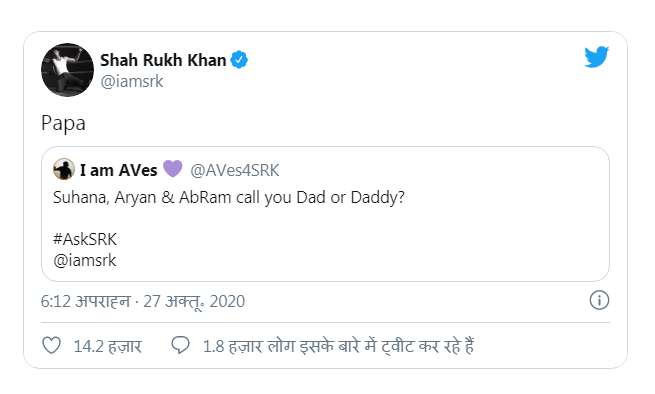The width and height of the screenshot is (655, 394).
Task: Click the 6:12 अपराह्न time text
Action: (x=85, y=301)
